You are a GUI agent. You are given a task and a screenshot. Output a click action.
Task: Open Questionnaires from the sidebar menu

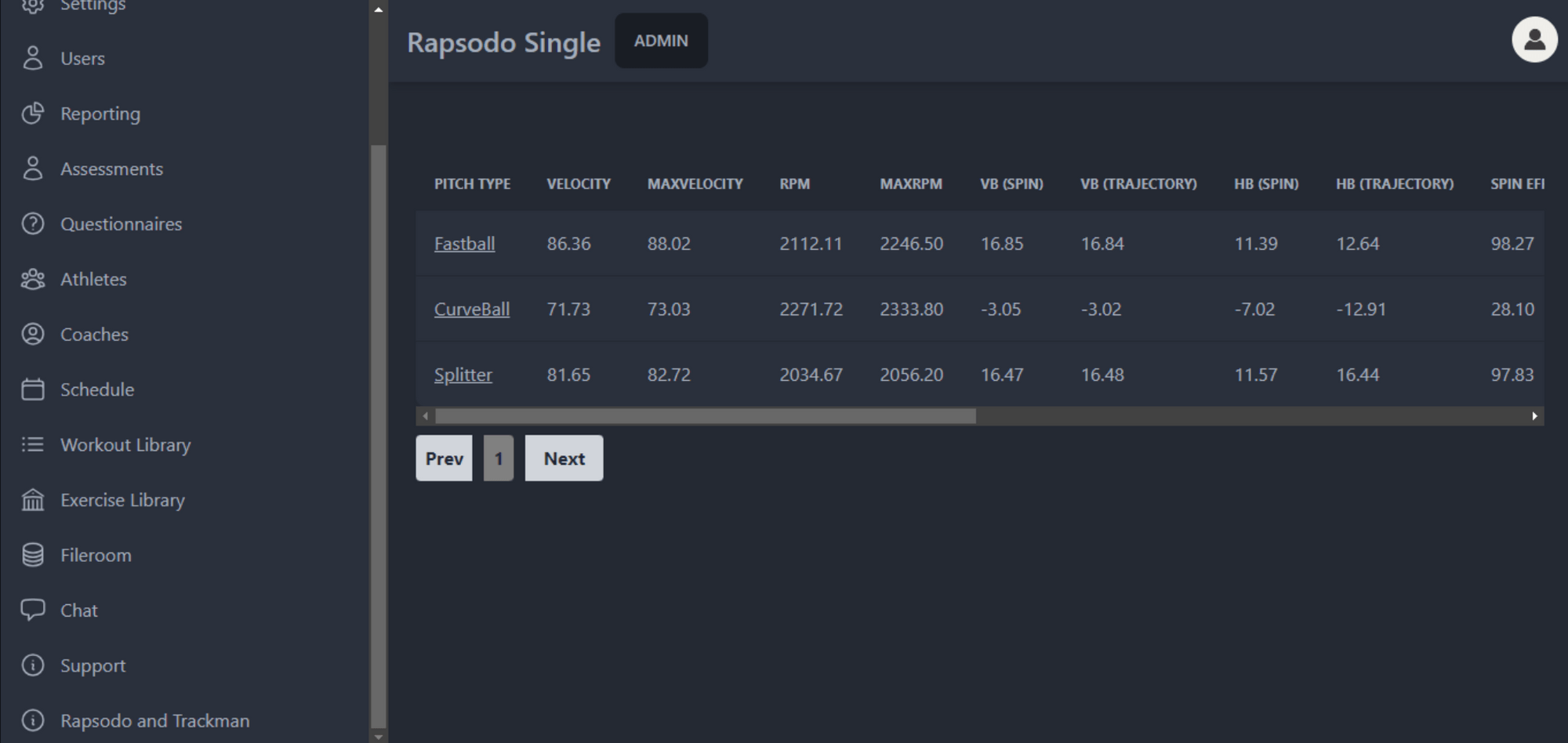point(122,223)
